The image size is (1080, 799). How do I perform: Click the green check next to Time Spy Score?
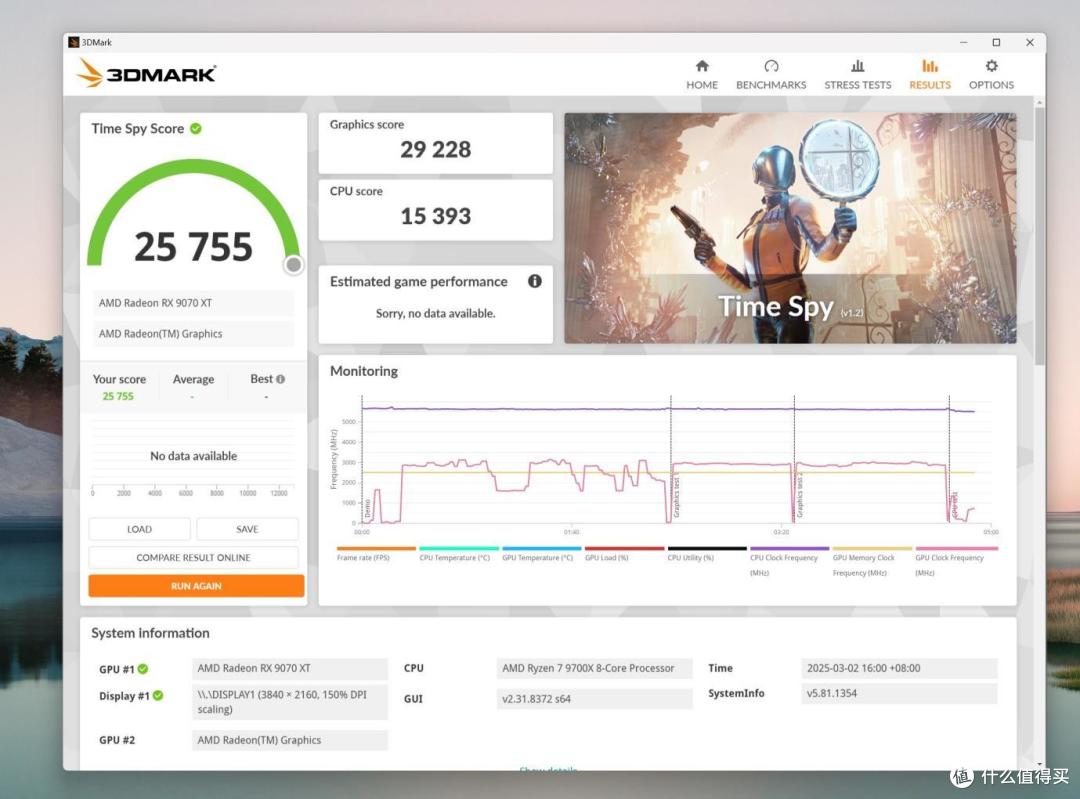click(196, 128)
